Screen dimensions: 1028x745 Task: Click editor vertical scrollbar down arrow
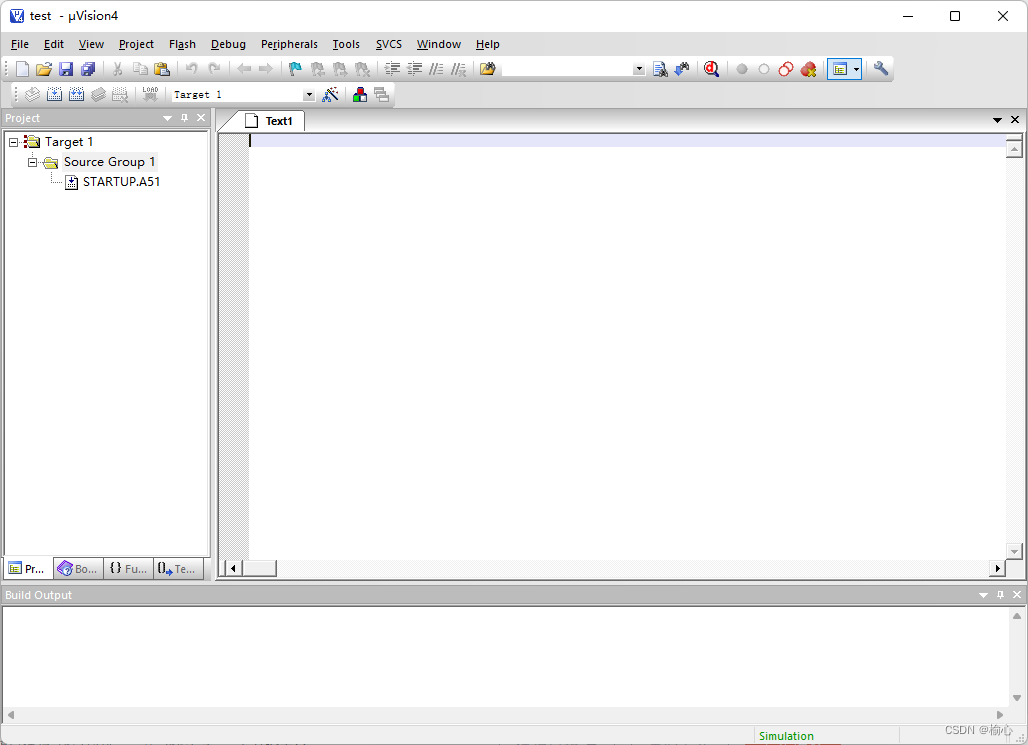(x=1014, y=552)
